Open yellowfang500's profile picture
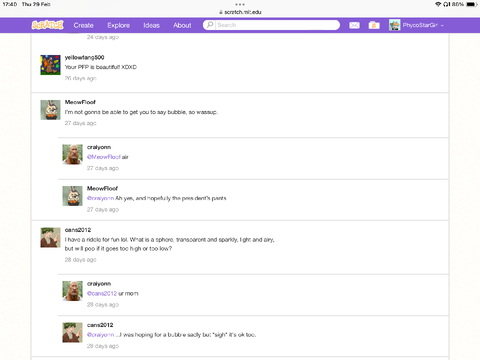 pyautogui.click(x=50, y=65)
